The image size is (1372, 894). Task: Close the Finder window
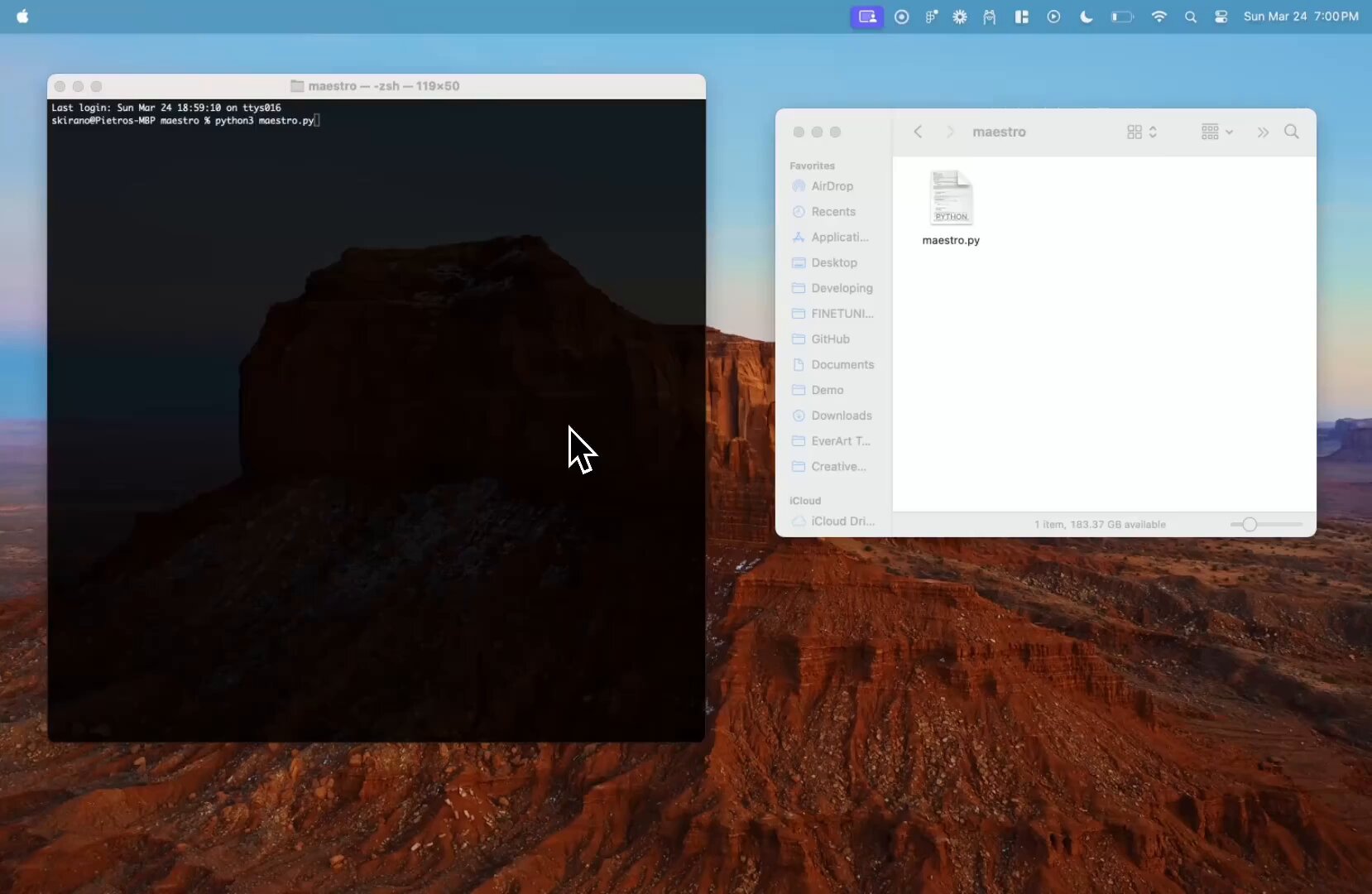pos(799,132)
